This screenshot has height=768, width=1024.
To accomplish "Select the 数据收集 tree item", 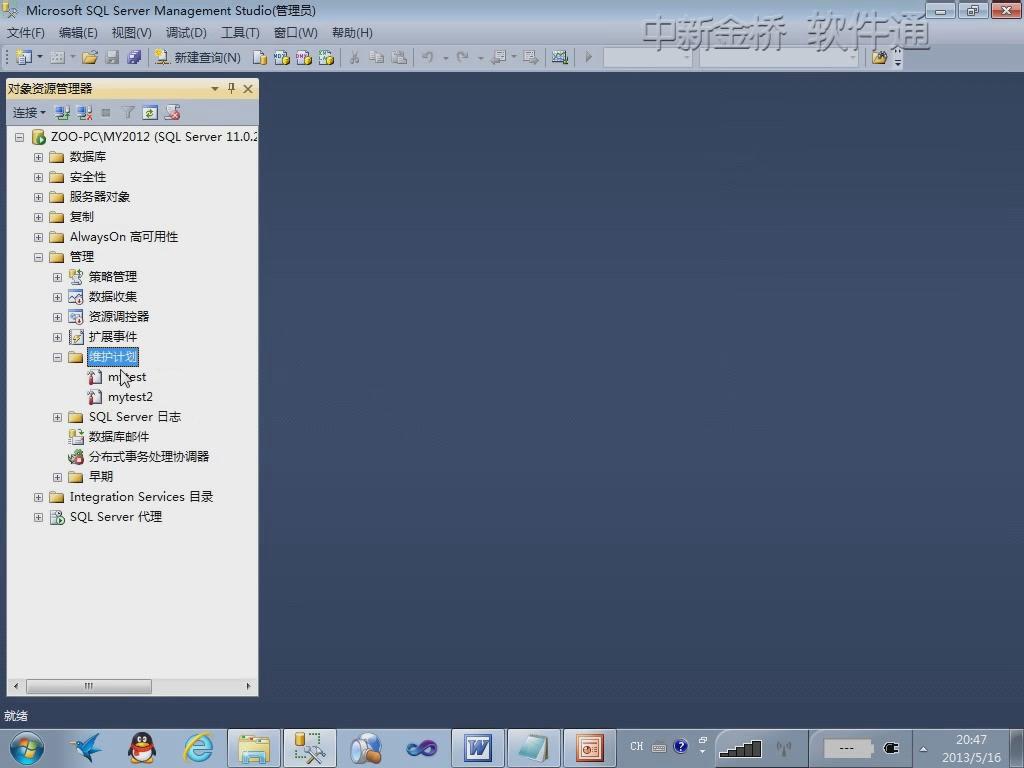I will pyautogui.click(x=113, y=297).
